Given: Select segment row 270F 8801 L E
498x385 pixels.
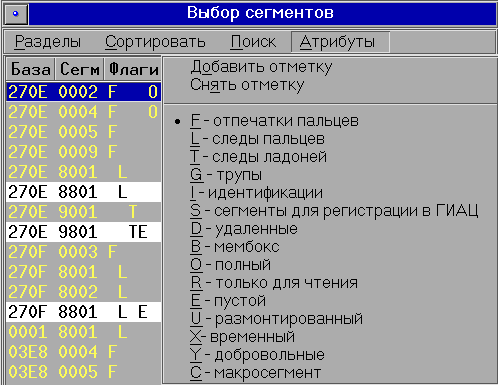Looking at the screenshot, I should click(83, 312).
